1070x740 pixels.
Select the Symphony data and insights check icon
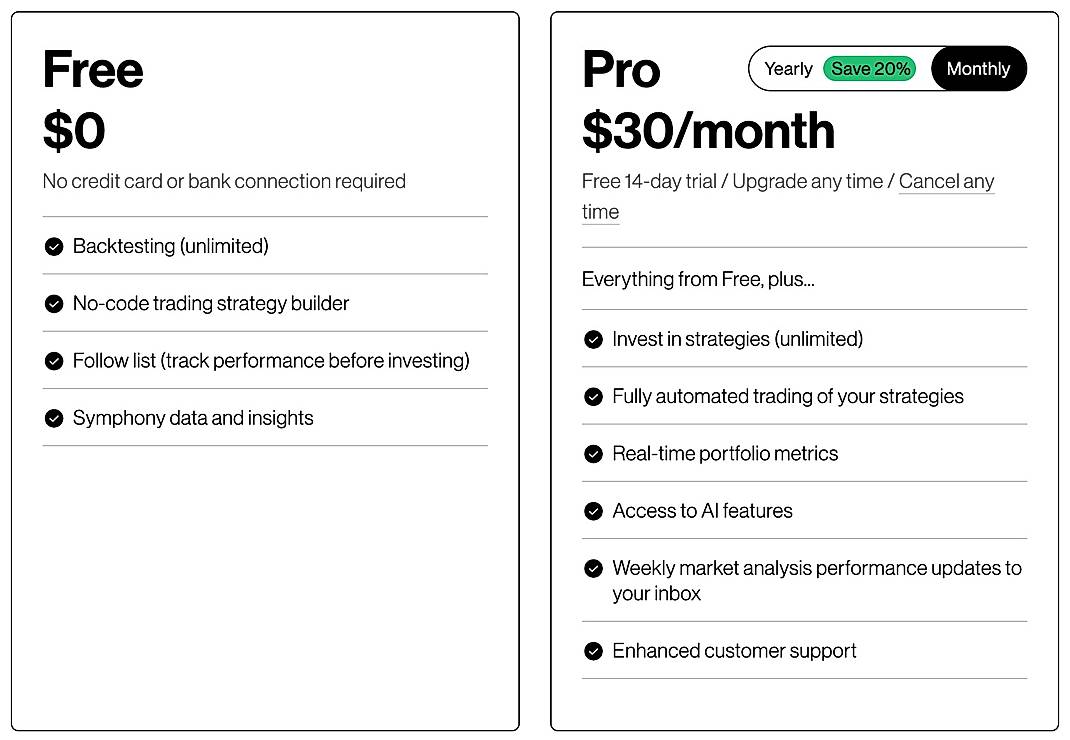pos(54,418)
